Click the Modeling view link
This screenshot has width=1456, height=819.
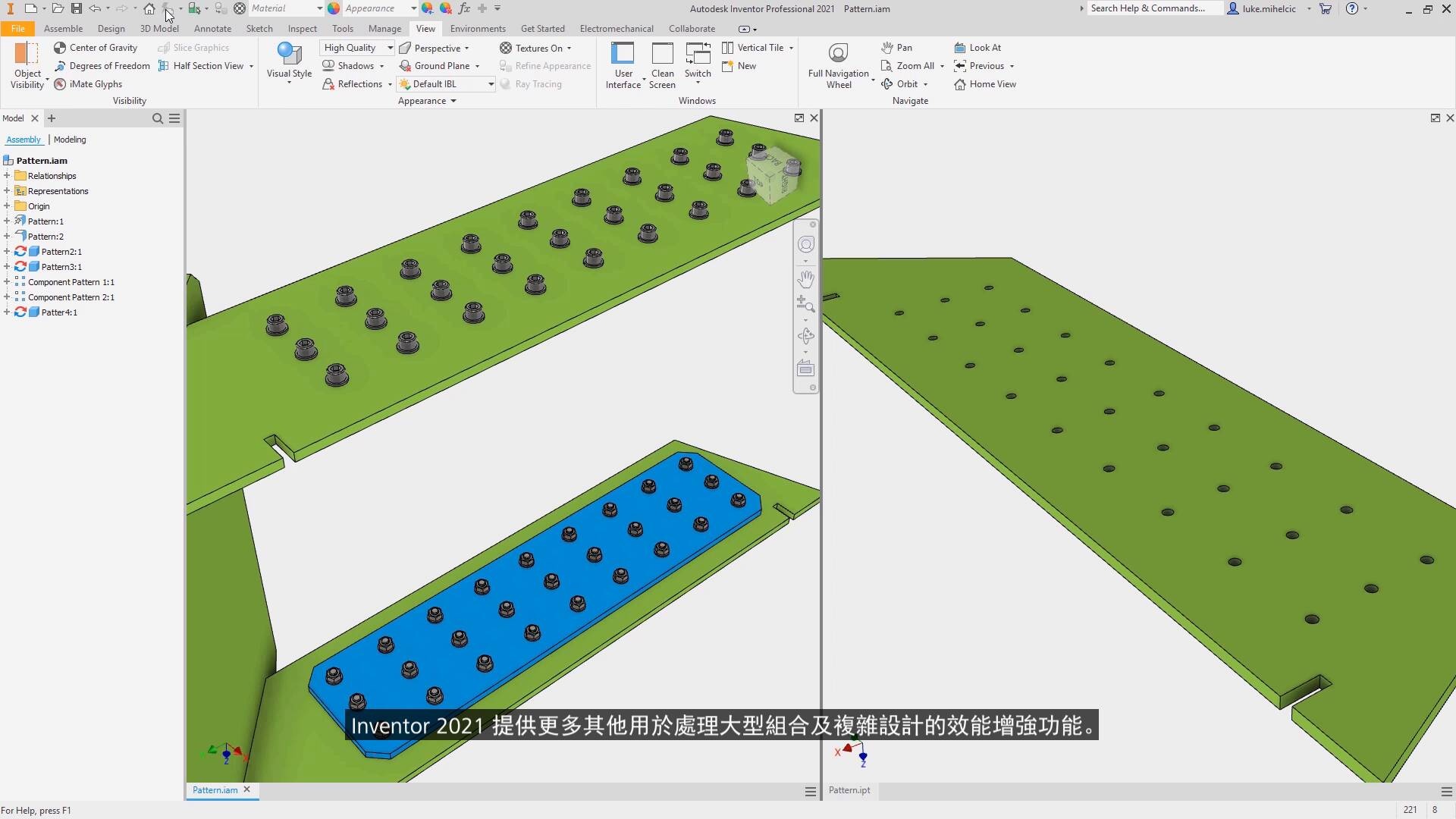70,140
